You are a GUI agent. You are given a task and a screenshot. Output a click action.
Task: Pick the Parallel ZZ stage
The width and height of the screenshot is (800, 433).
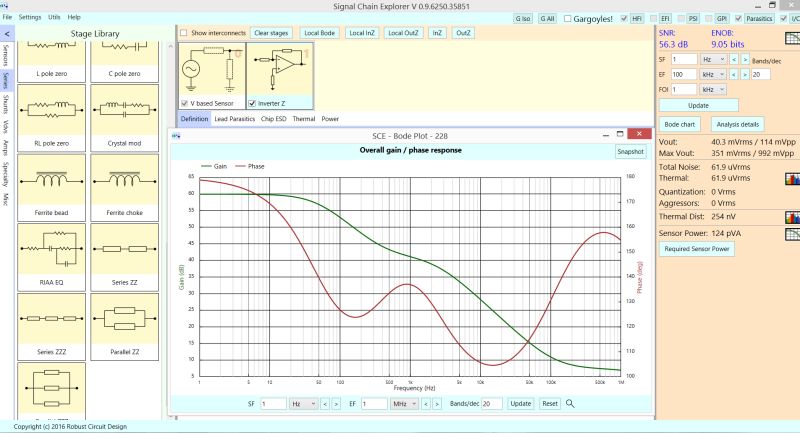[x=124, y=327]
